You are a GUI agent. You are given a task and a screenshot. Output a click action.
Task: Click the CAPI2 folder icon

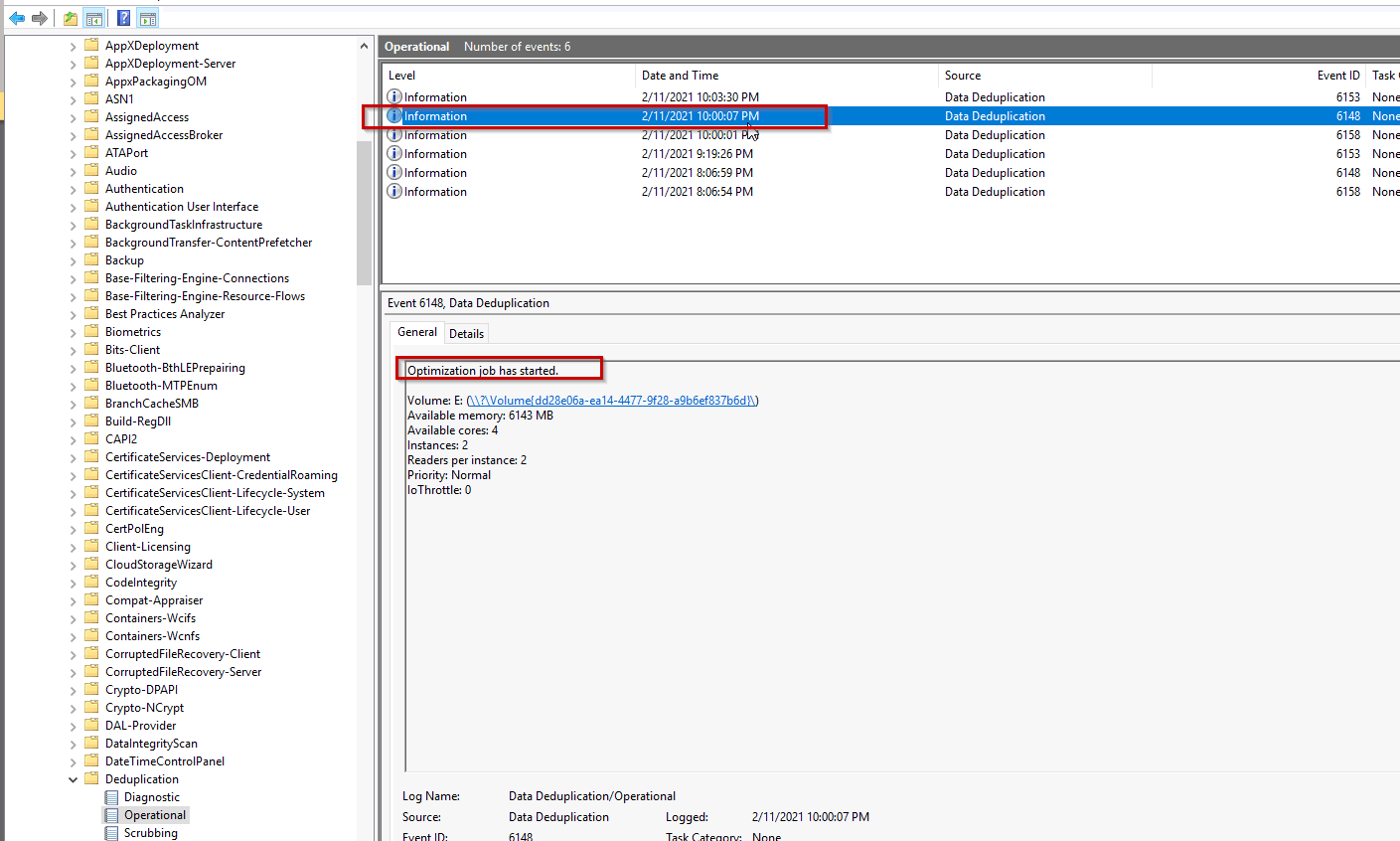coord(91,439)
